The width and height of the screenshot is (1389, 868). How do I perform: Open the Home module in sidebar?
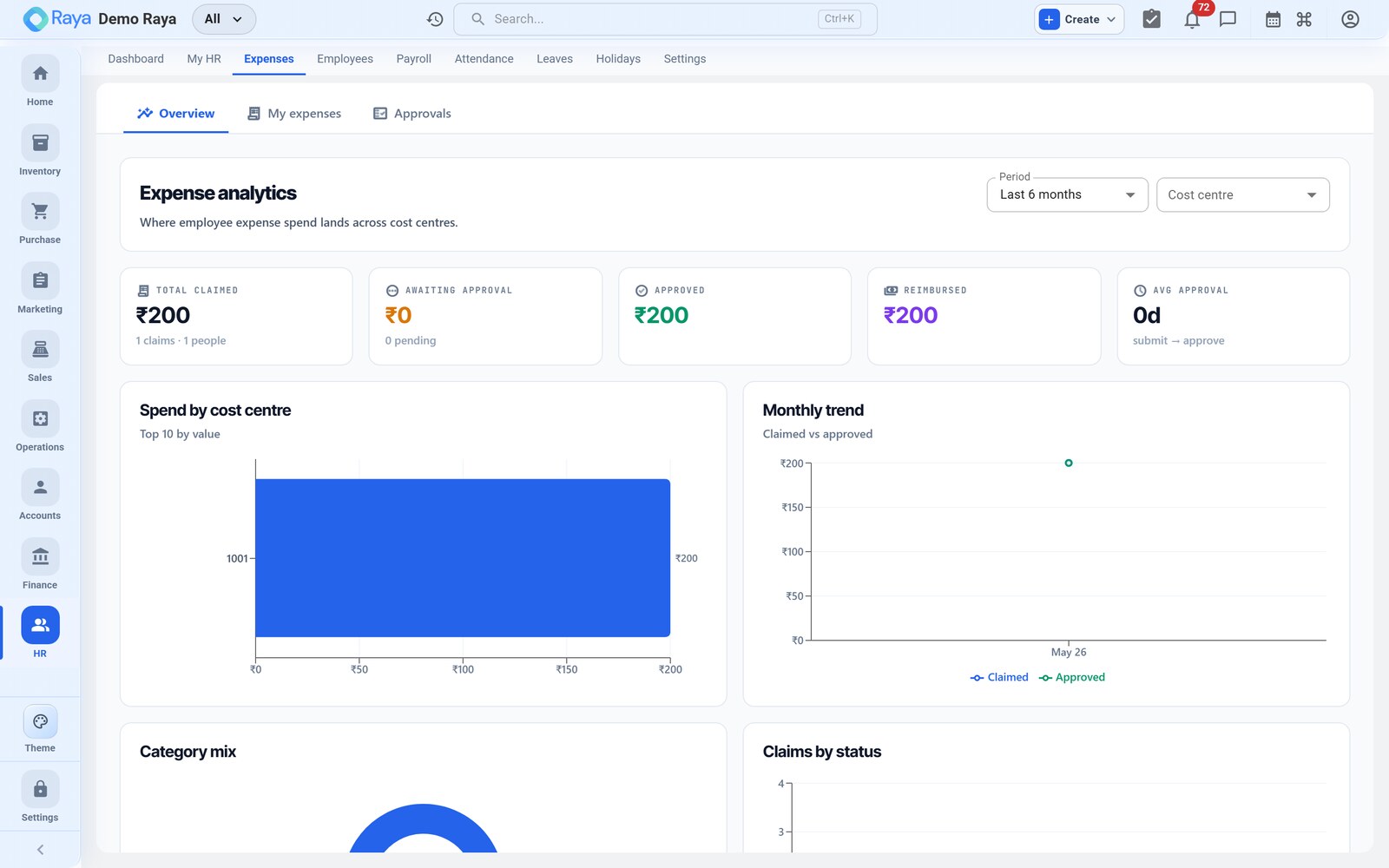coord(40,82)
